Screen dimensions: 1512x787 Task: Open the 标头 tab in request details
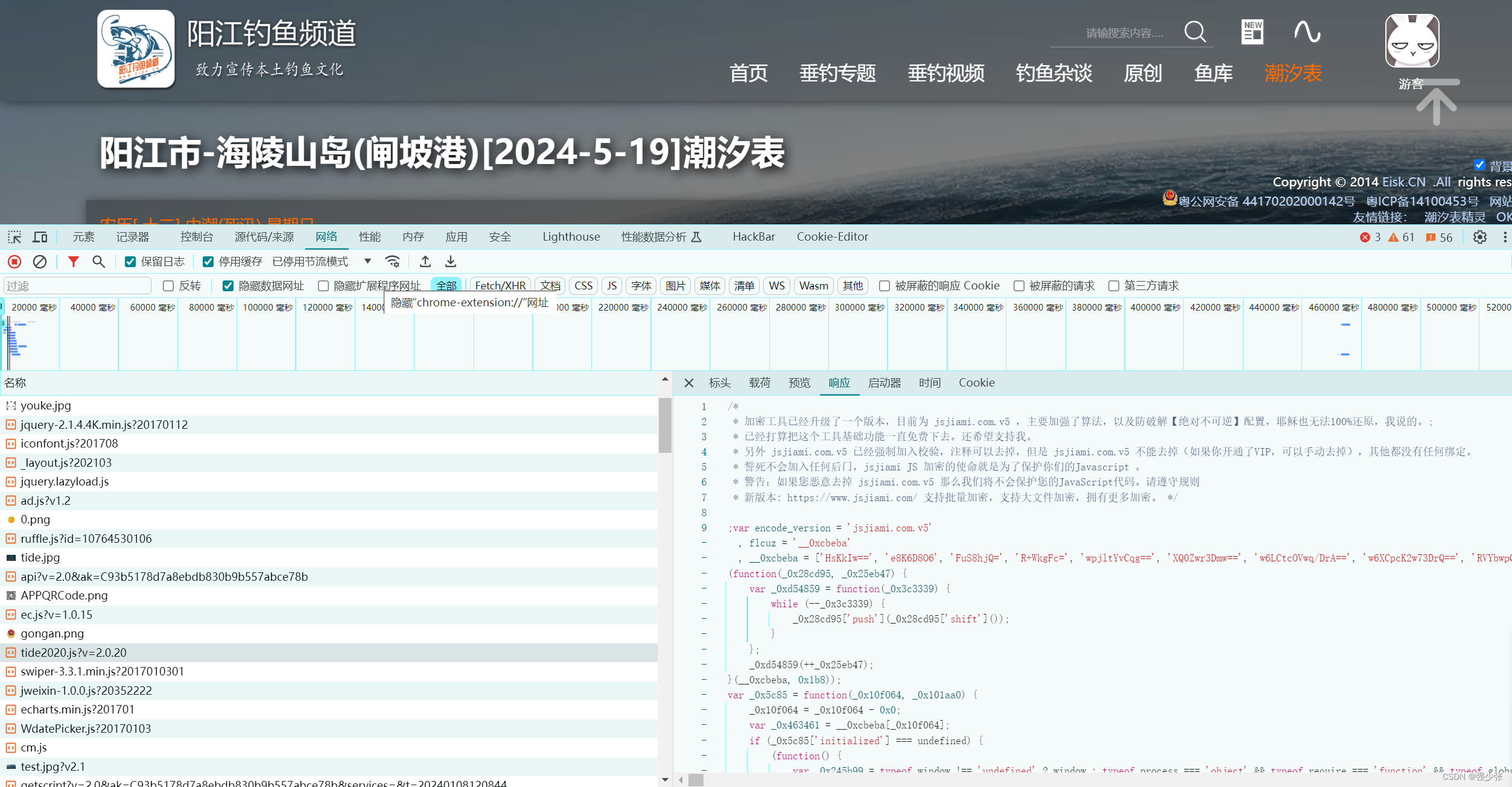[719, 383]
